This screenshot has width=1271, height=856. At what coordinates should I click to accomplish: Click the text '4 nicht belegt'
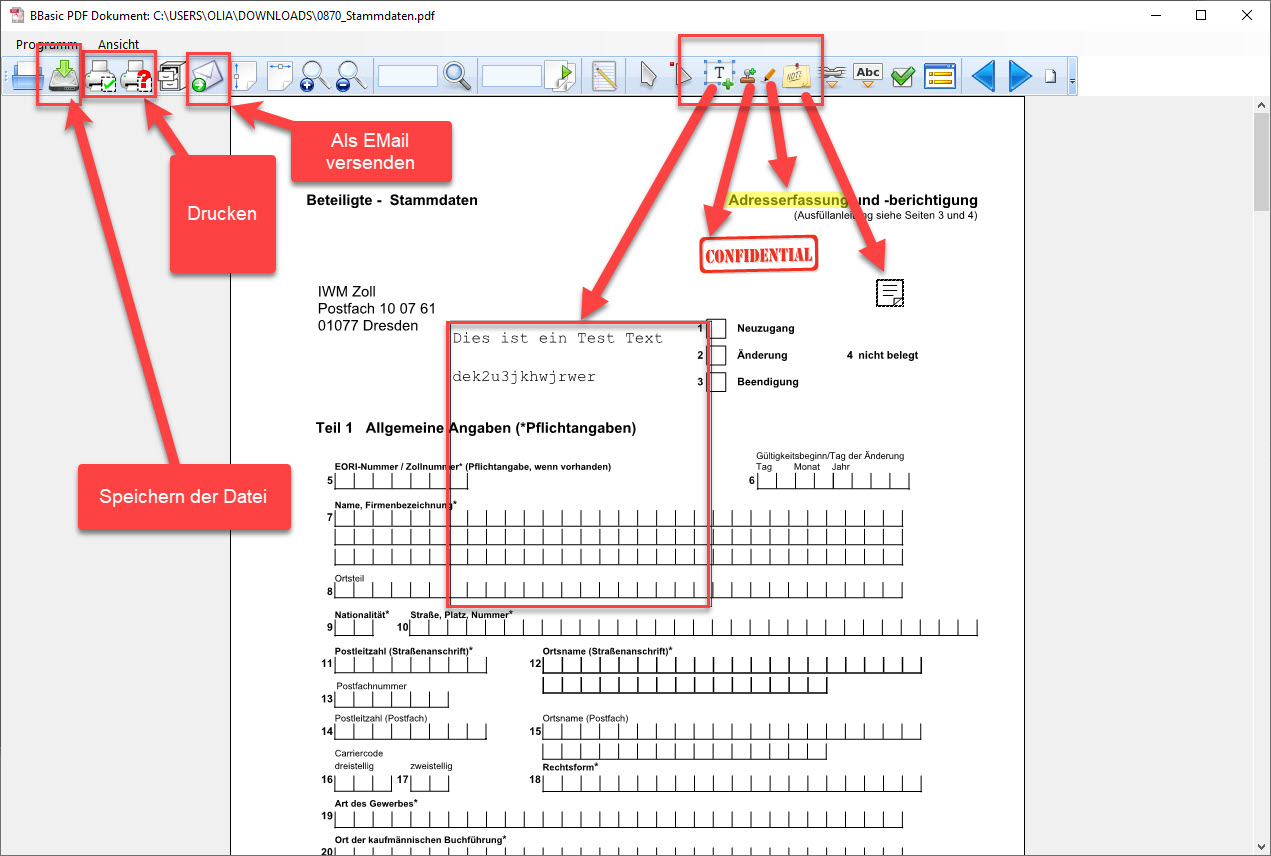pyautogui.click(x=882, y=355)
